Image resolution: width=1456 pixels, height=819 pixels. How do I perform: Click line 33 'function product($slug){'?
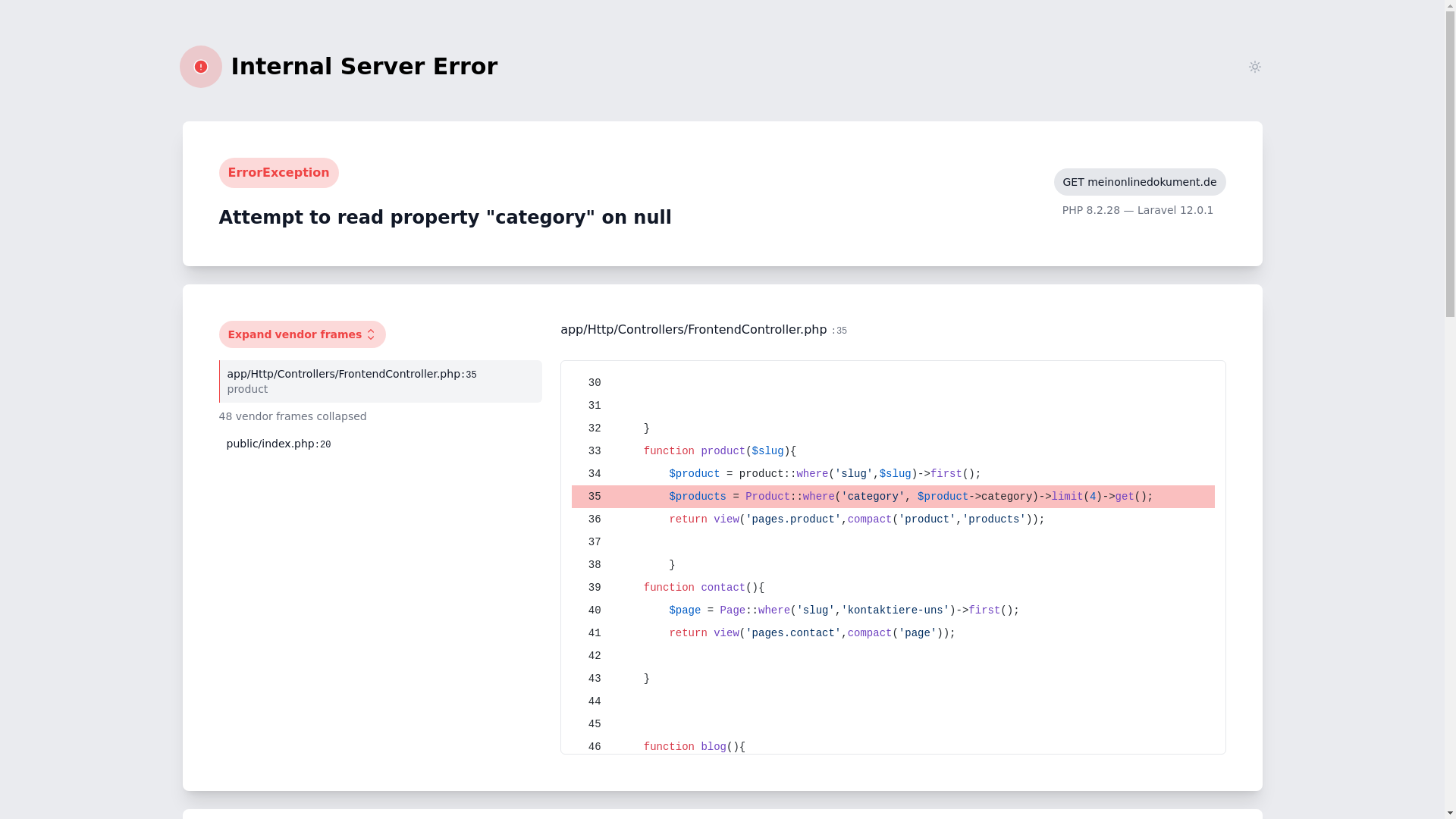pyautogui.click(x=893, y=451)
